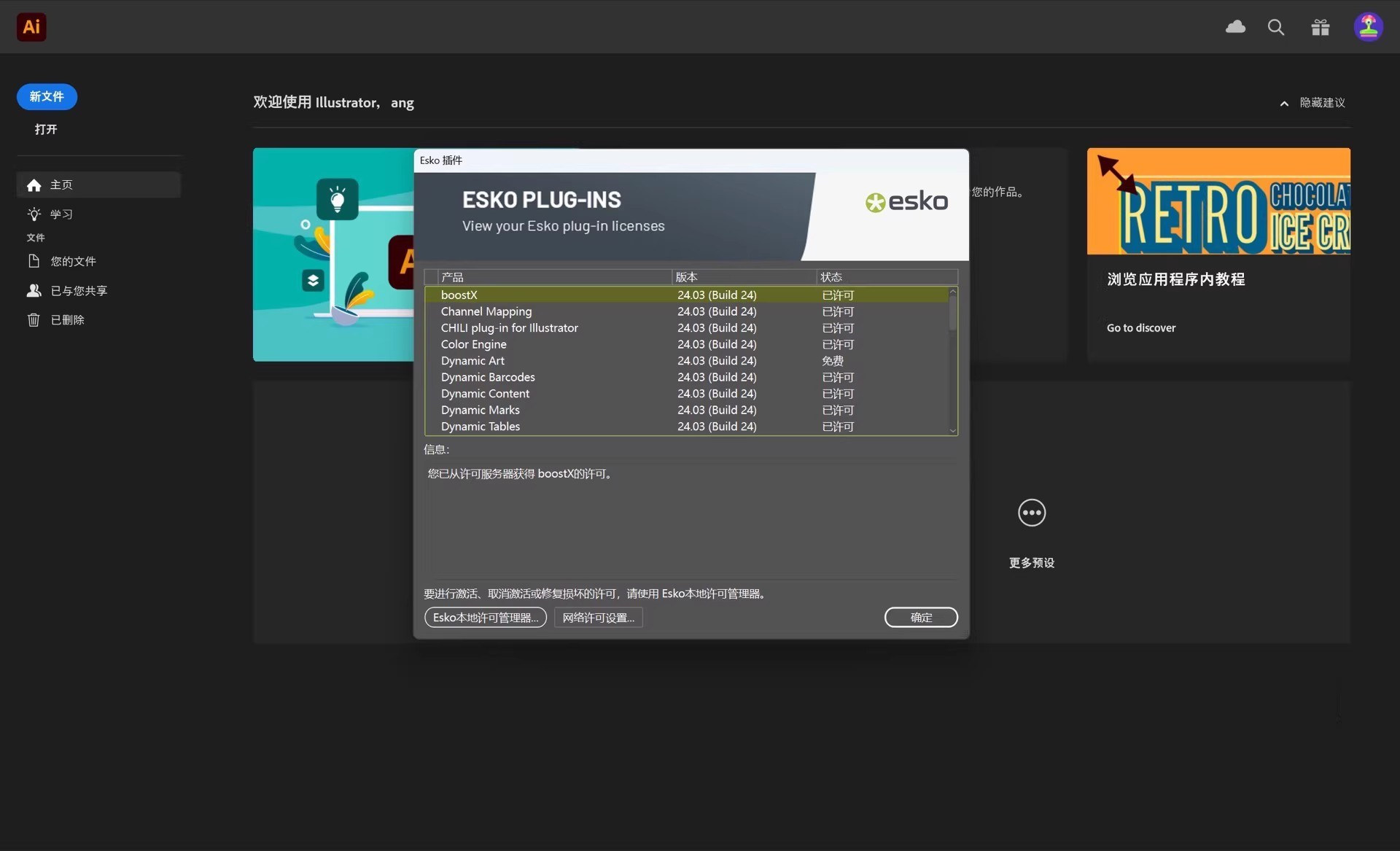This screenshot has width=1400, height=851.
Task: Select the Dynamic Art plug-in row
Action: pos(686,361)
